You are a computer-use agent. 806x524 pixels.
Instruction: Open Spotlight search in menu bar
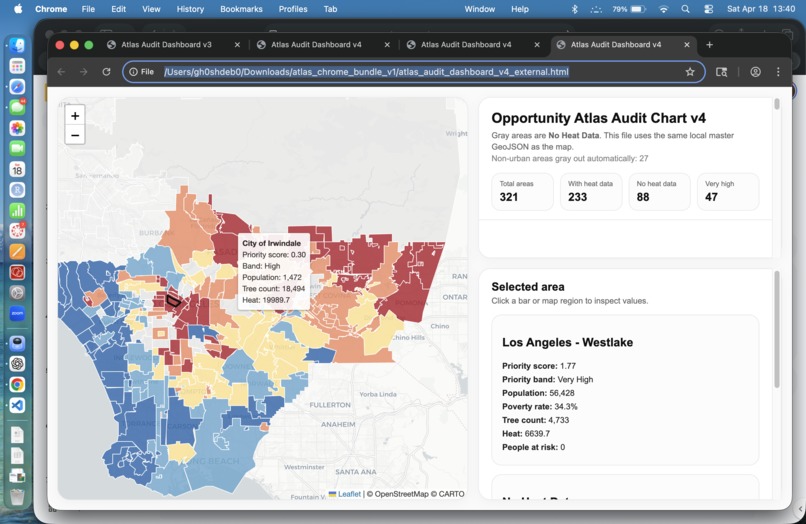point(685,9)
